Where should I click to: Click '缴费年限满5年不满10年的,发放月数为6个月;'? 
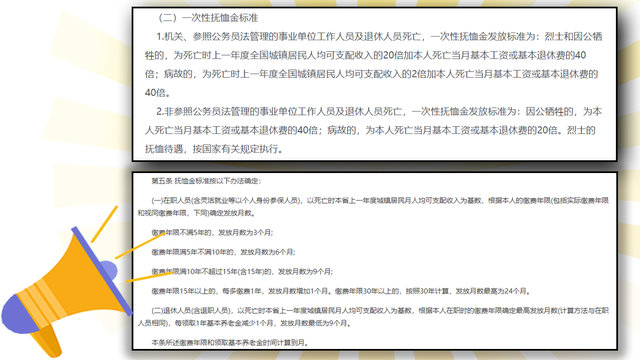click(x=223, y=252)
